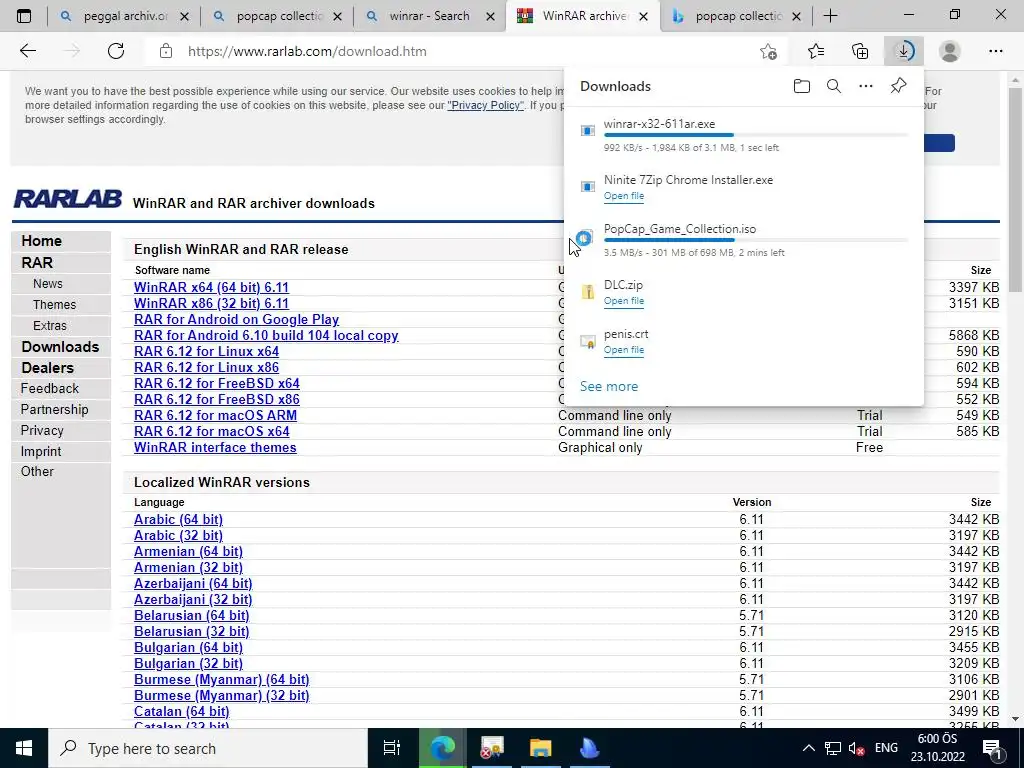Screen dimensions: 1024x768
Task: Open the tab actions menu
Action: coord(24,16)
